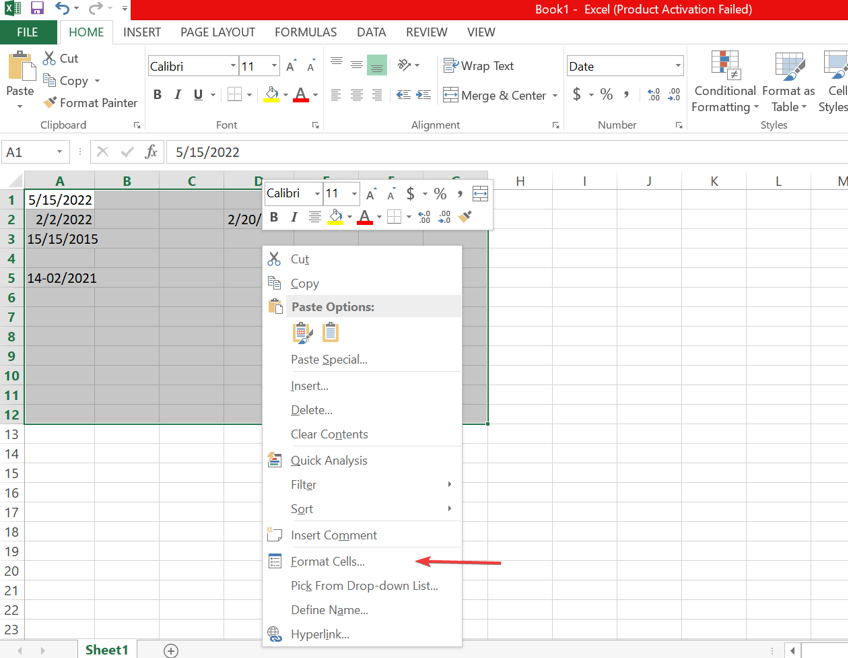Open the ribbon font size dropdown
Screen dimensions: 848x658
pyautogui.click(x=274, y=66)
